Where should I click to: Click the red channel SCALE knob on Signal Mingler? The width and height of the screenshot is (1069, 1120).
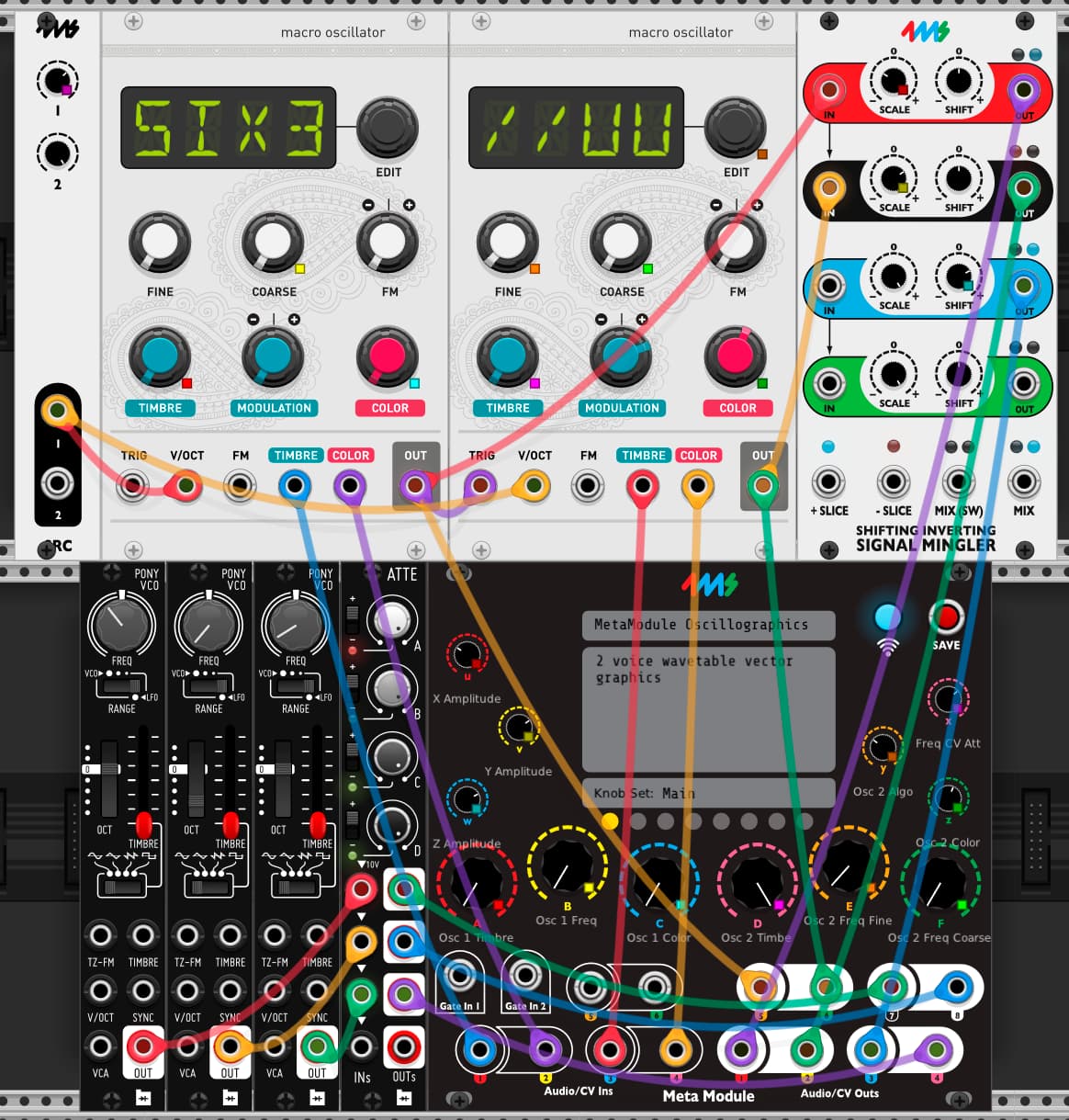(894, 81)
